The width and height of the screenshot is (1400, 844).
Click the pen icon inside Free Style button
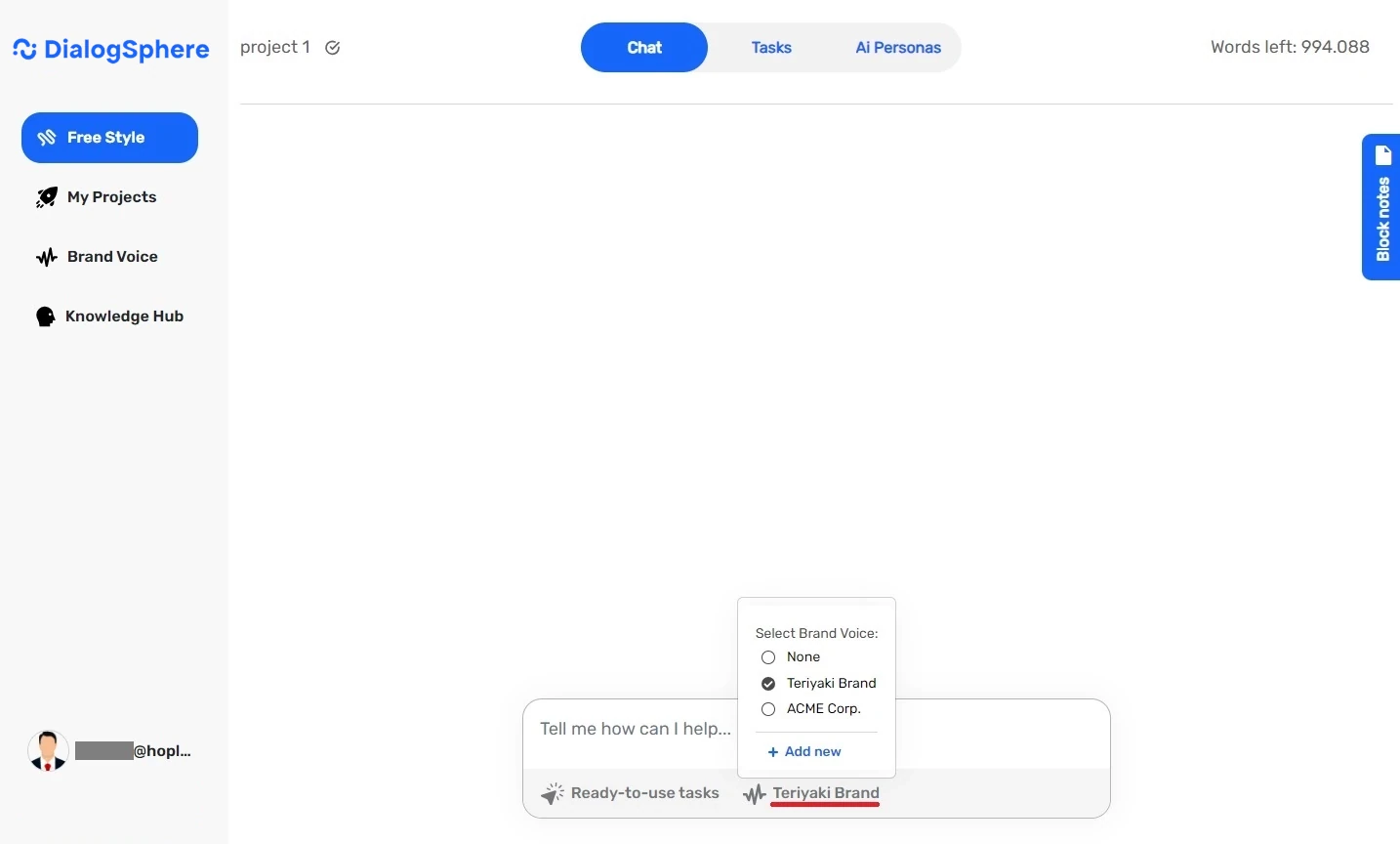[x=47, y=137]
